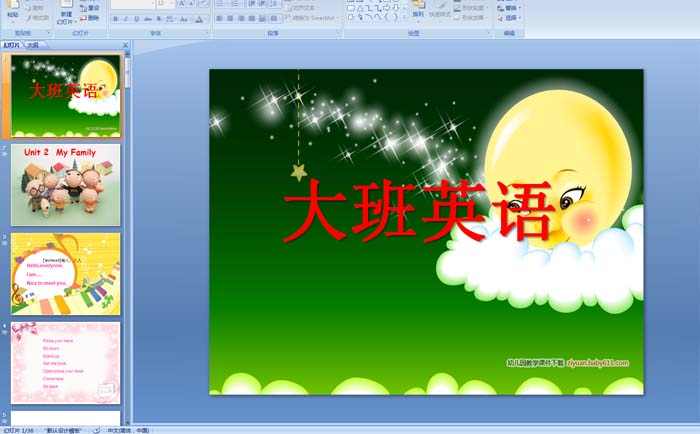Open the Quick Styles (快速样式) gallery

439,14
